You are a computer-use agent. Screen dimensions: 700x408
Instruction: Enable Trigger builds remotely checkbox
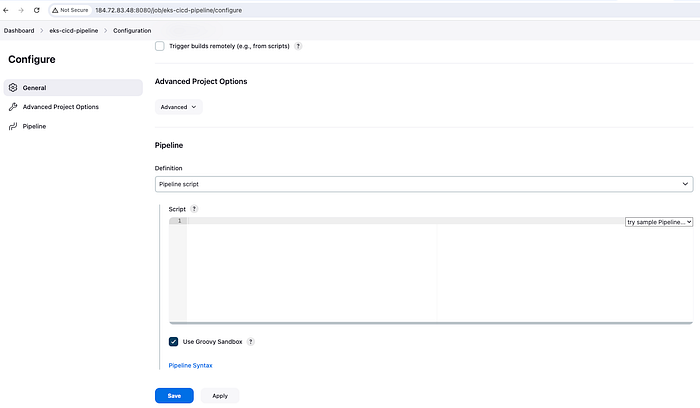[x=159, y=46]
